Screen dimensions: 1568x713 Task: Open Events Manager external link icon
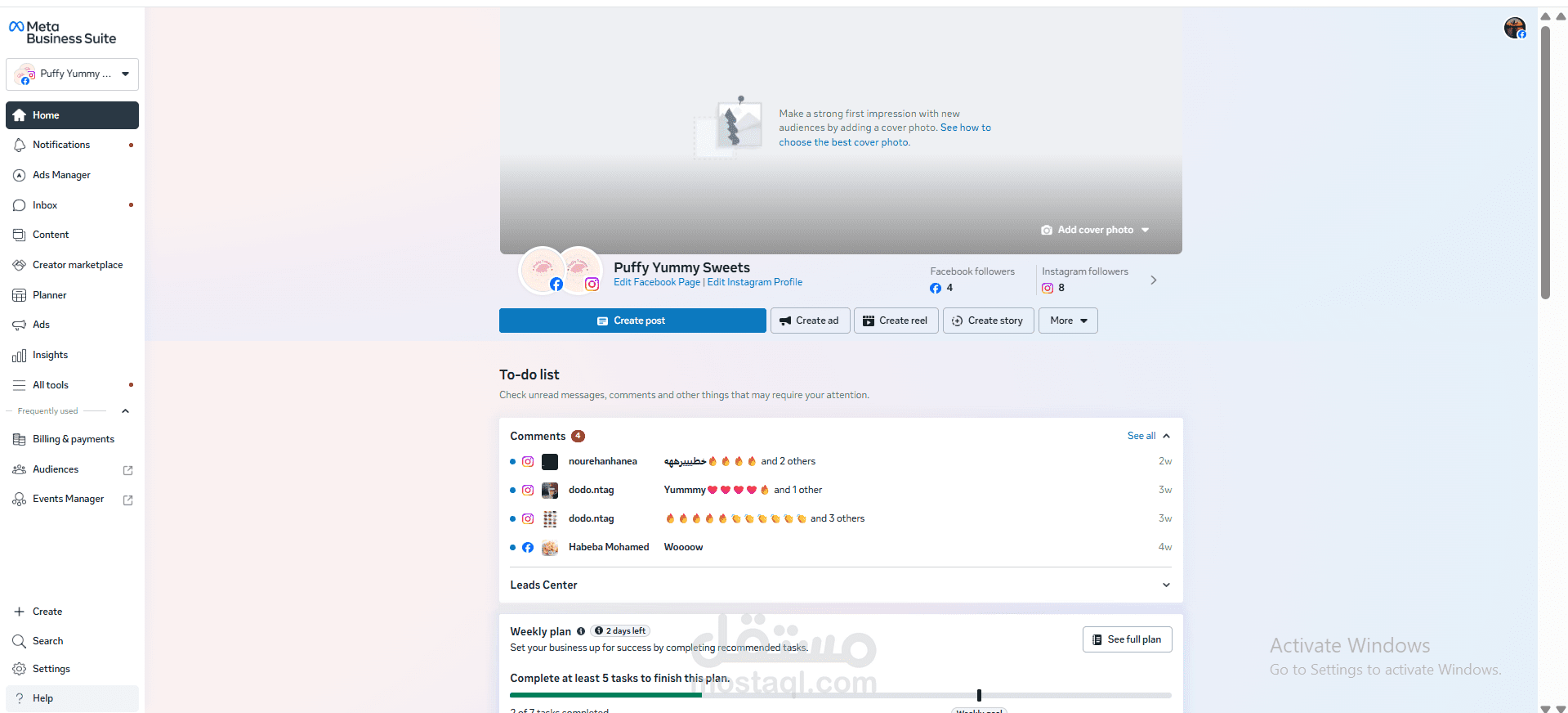click(x=127, y=500)
